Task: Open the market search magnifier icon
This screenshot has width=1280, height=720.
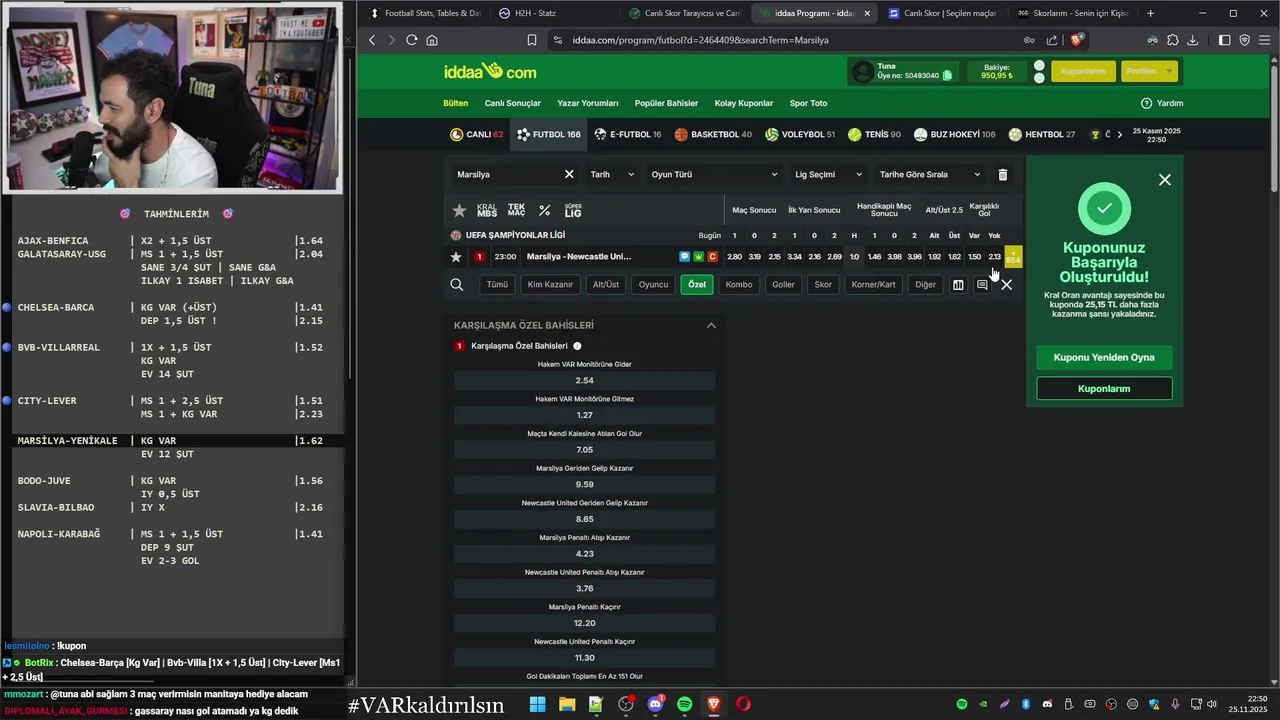Action: pyautogui.click(x=457, y=285)
